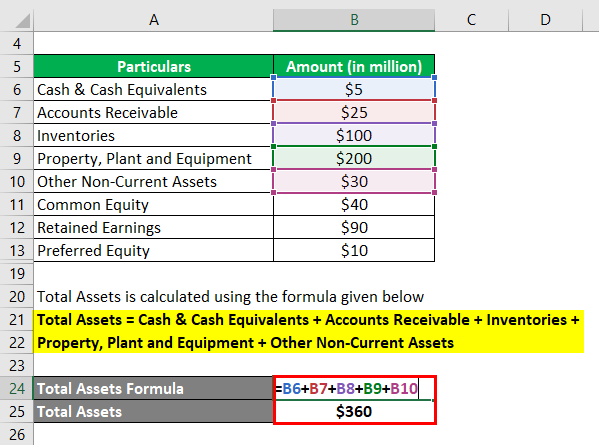This screenshot has height=445, width=599.
Task: Select row 25 header
Action: (x=16, y=411)
